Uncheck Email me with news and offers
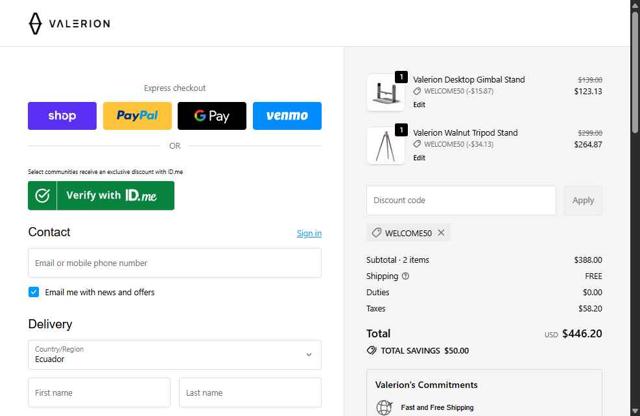The width and height of the screenshot is (640, 416). (34, 292)
